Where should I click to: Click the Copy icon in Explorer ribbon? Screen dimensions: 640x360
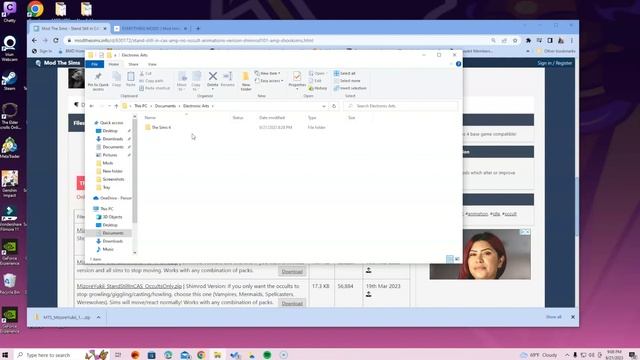point(117,79)
